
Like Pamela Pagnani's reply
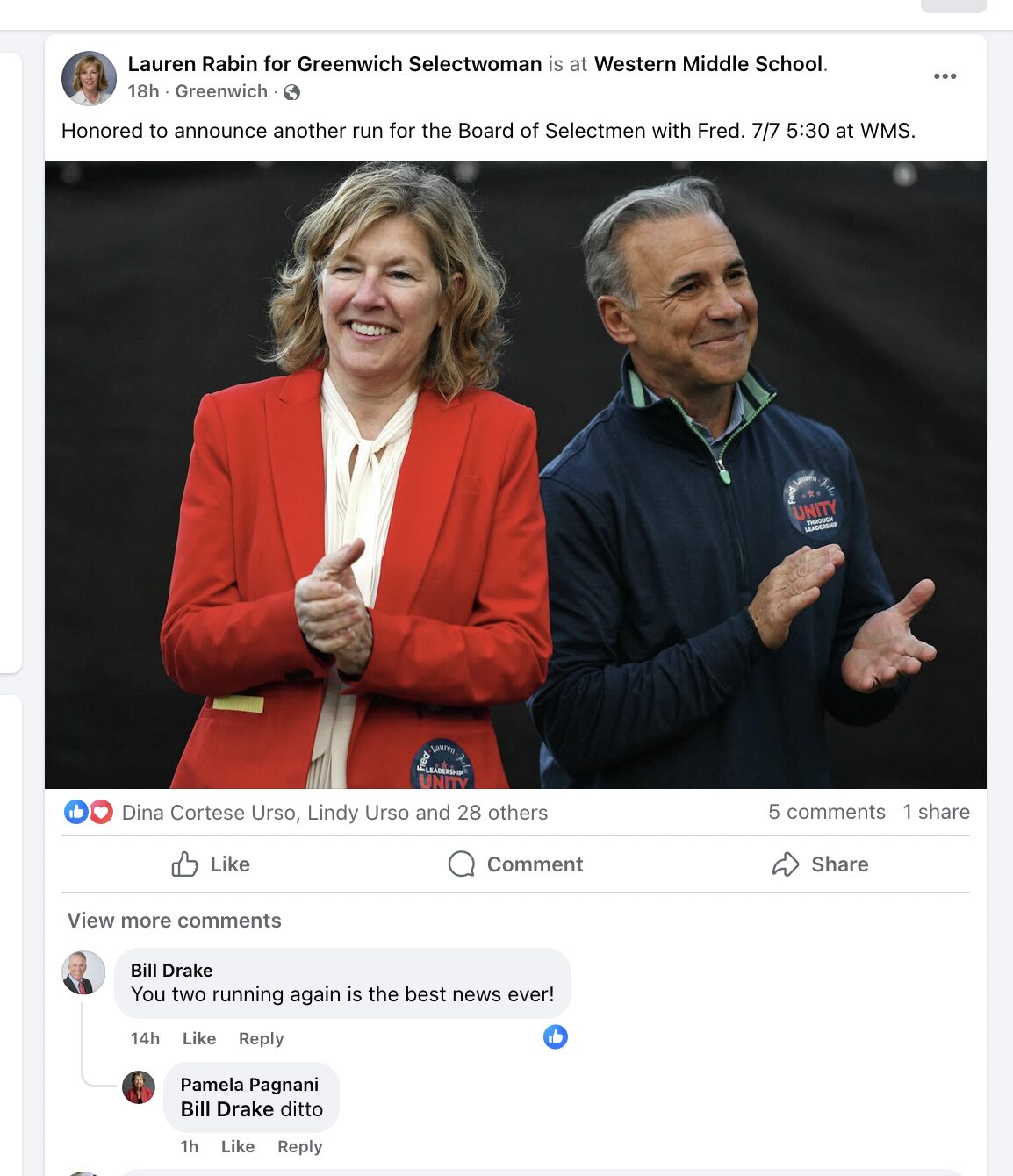pyautogui.click(x=238, y=1146)
